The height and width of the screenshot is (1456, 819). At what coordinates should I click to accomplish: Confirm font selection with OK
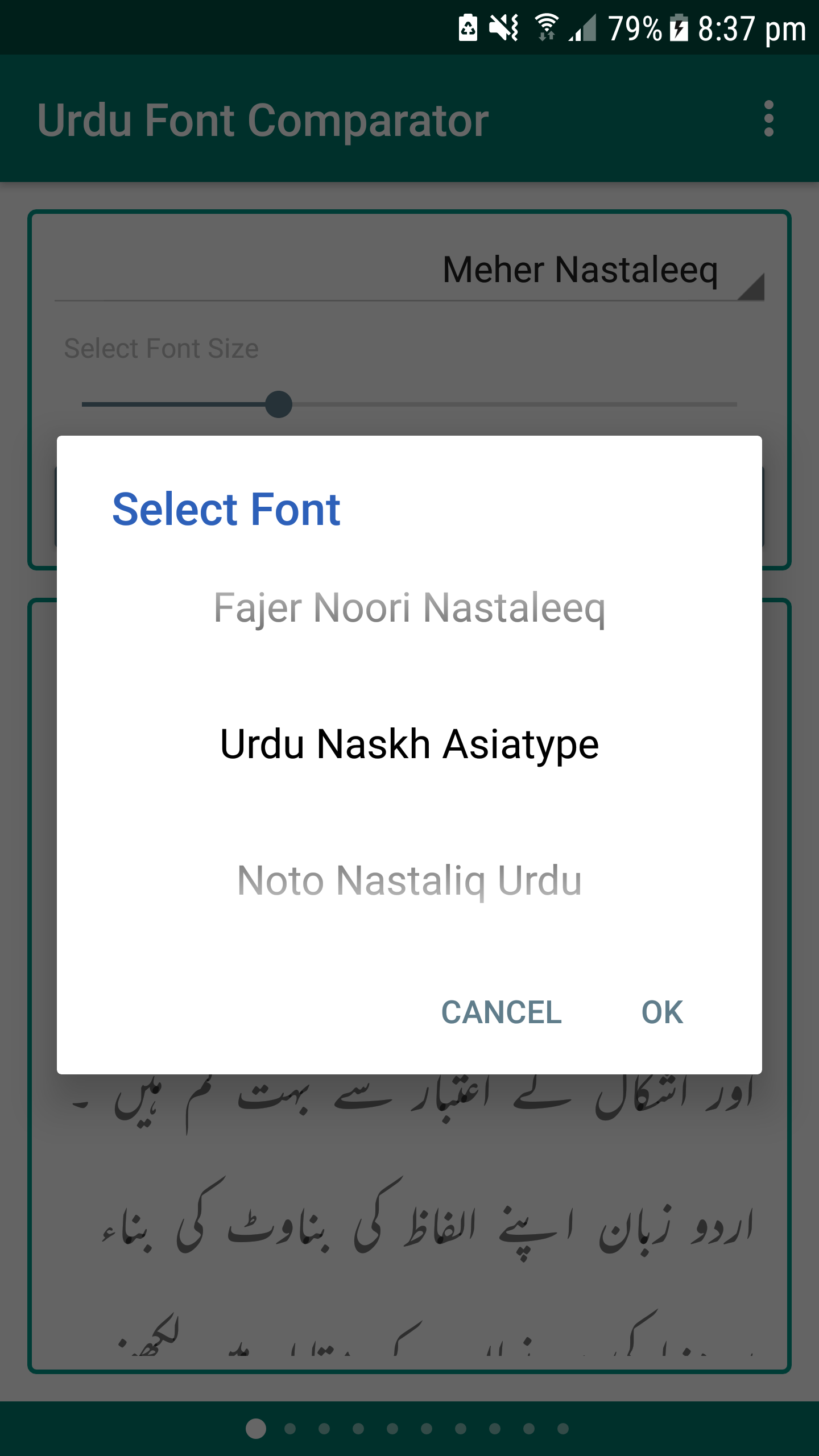662,1012
